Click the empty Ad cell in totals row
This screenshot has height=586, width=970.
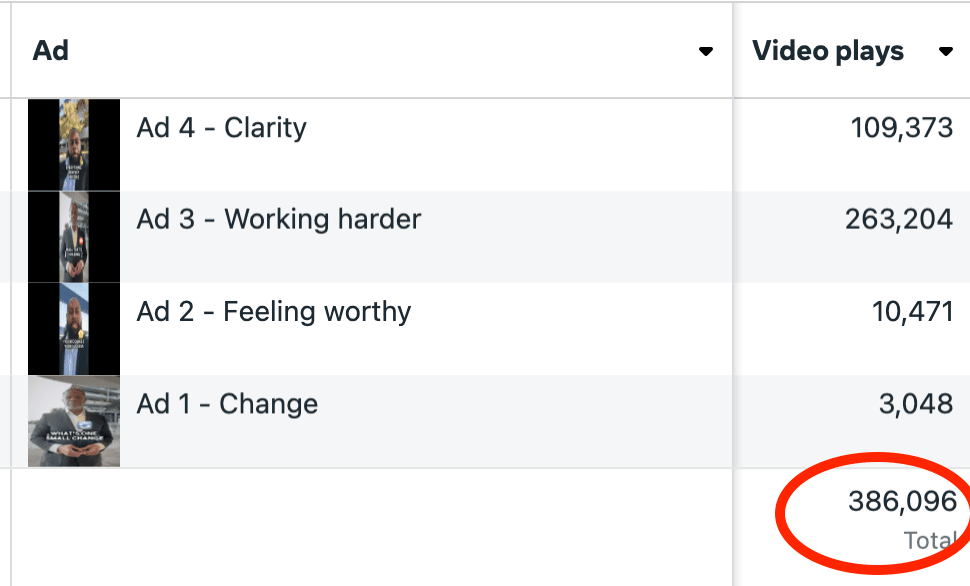(x=370, y=525)
